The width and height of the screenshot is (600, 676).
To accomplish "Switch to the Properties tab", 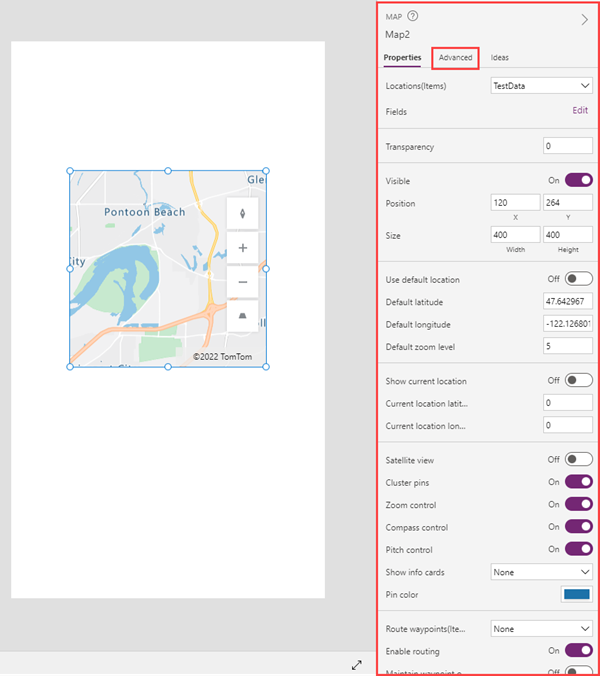I will pos(402,57).
